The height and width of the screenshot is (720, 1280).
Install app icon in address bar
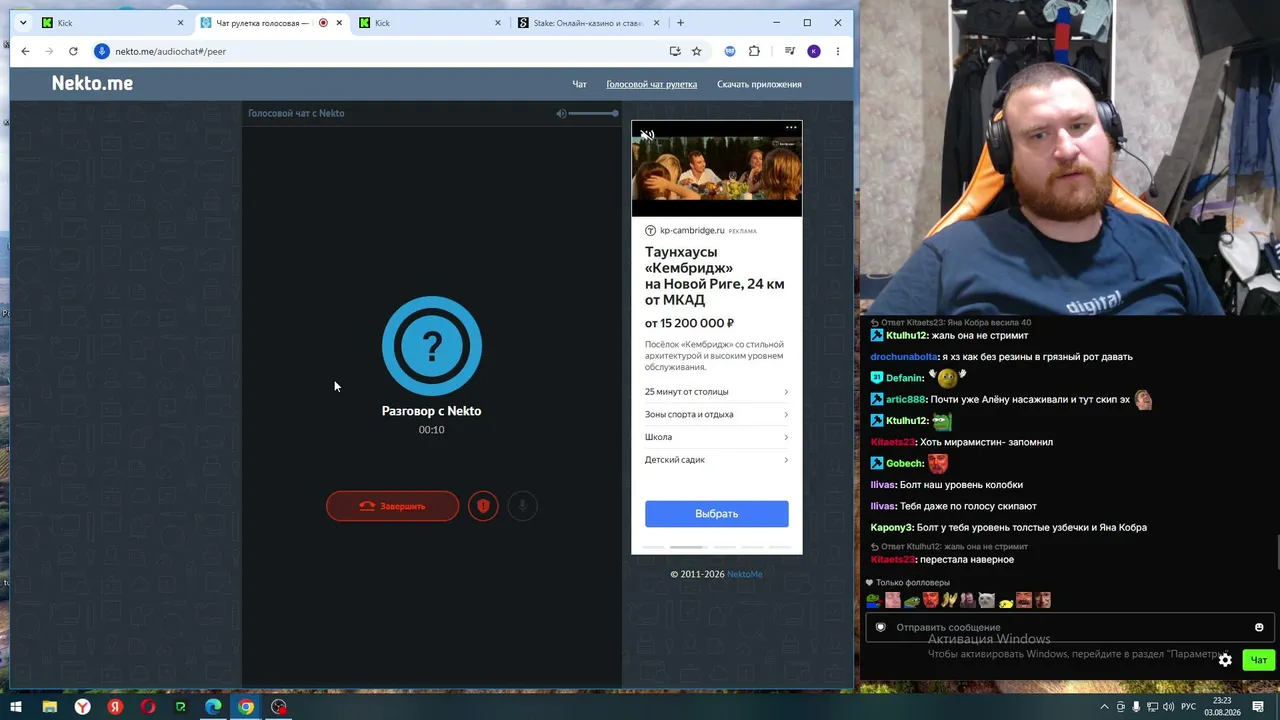coord(675,51)
